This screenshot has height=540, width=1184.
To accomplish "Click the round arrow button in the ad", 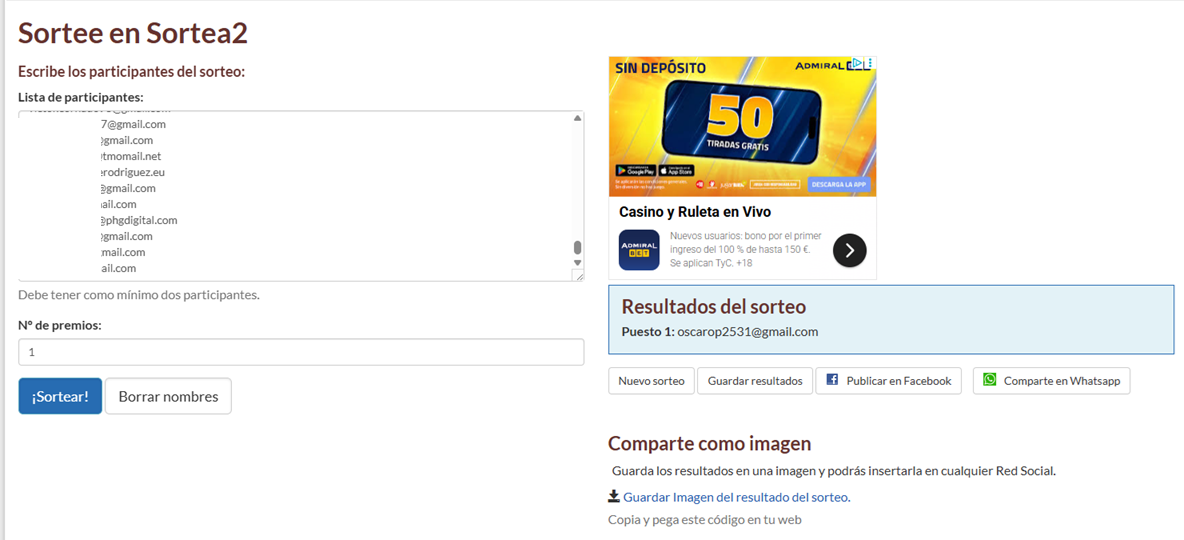I will pos(849,251).
